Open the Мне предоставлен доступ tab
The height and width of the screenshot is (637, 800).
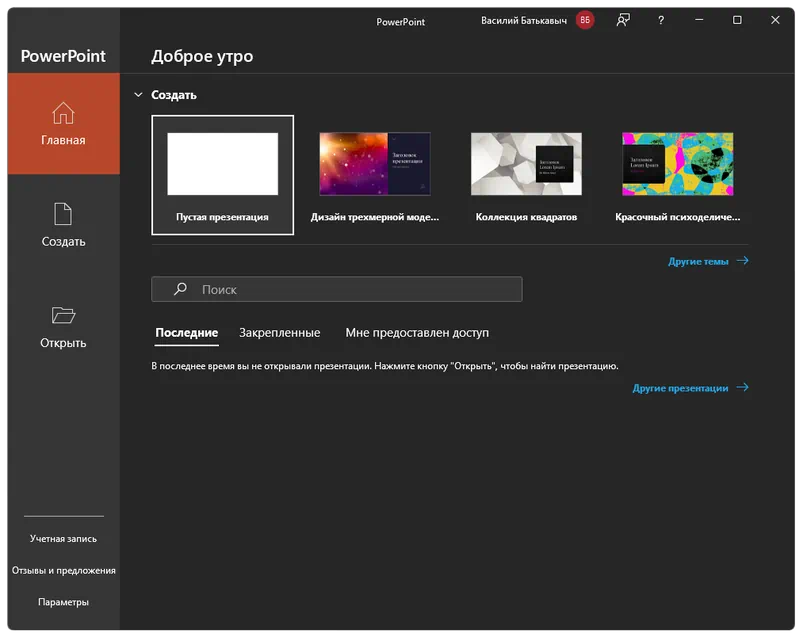(417, 333)
